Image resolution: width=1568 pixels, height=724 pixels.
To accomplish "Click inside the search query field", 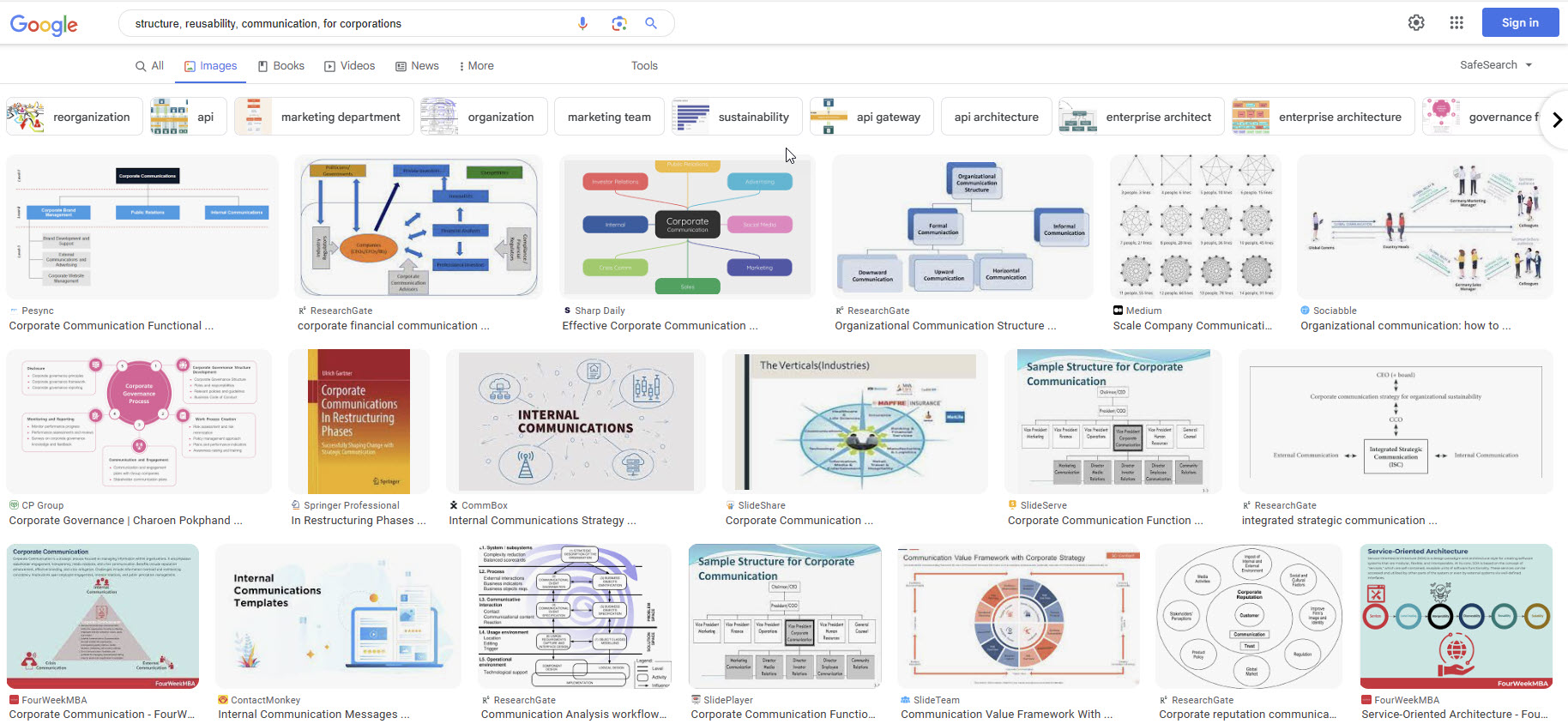I will (x=343, y=23).
